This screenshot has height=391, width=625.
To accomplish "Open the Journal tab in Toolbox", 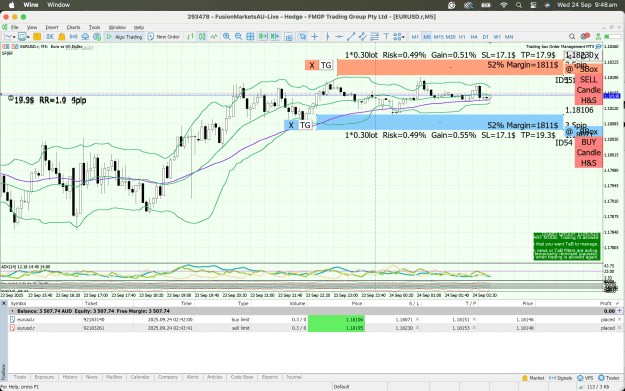I will [x=294, y=377].
